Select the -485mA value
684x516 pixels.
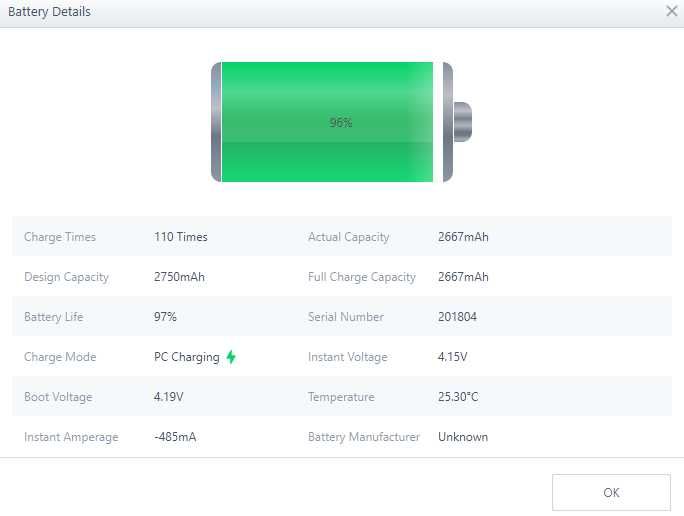[175, 437]
